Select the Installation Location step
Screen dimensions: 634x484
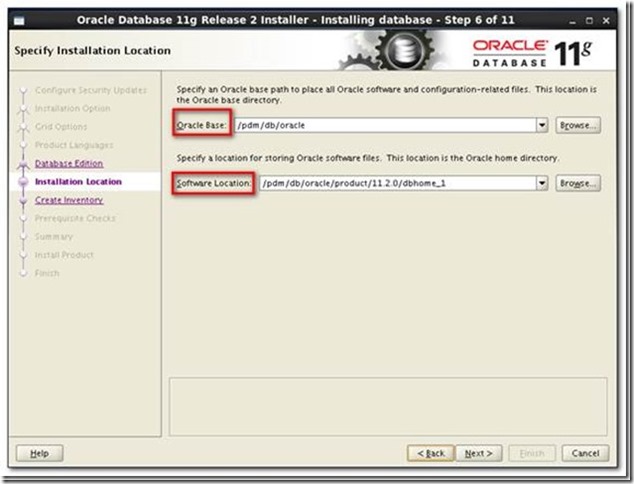click(78, 182)
